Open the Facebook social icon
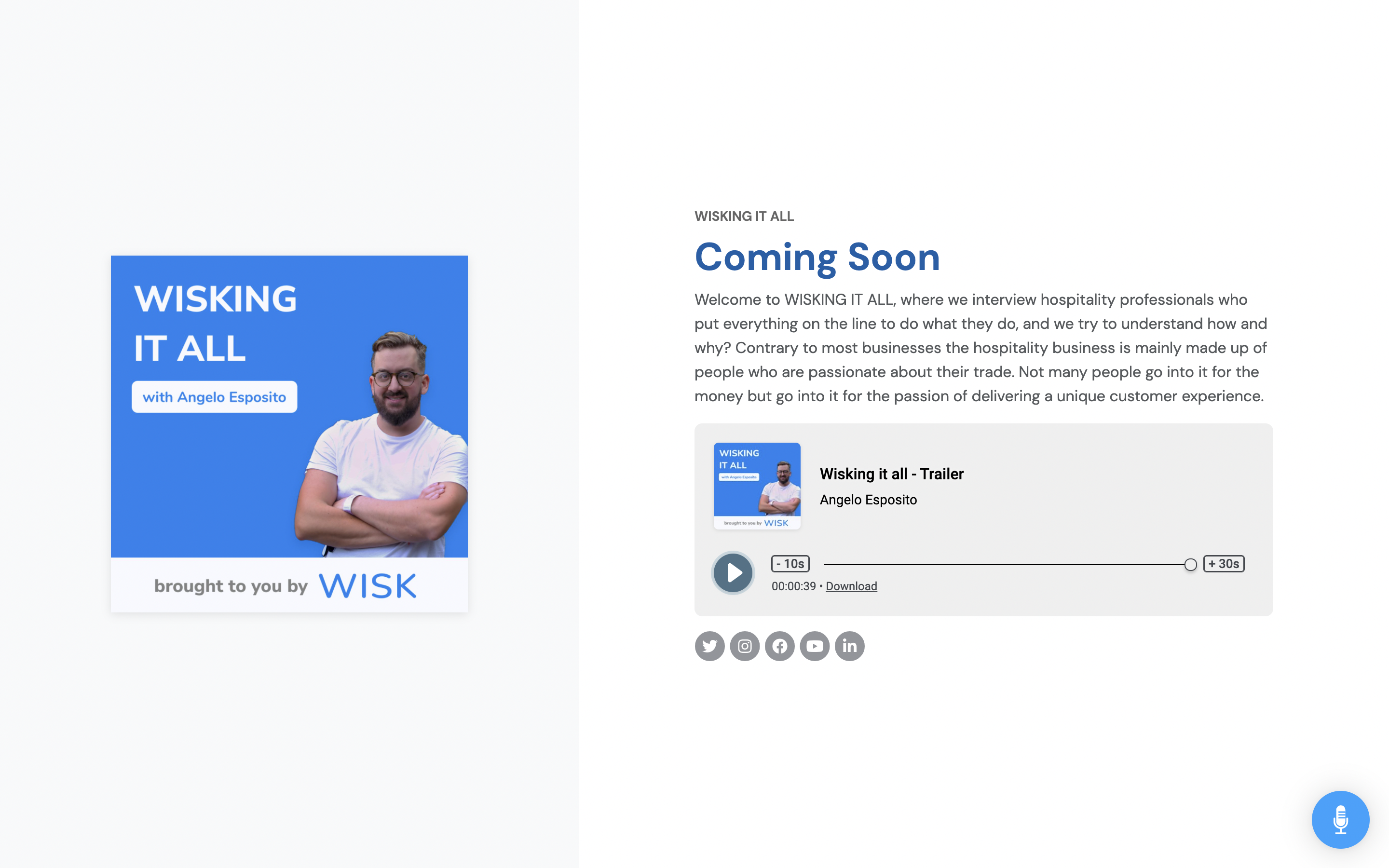The image size is (1389, 868). 779,646
